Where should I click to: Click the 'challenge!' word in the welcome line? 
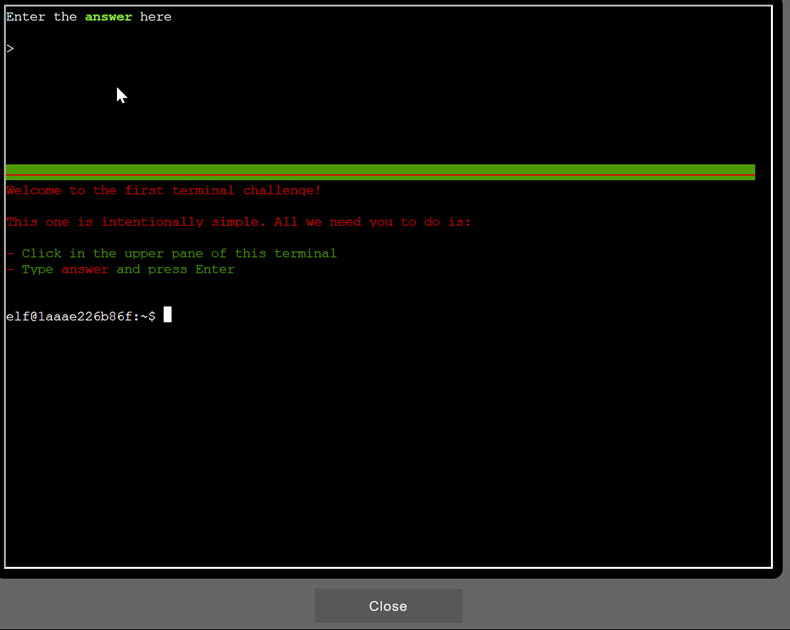pos(282,190)
